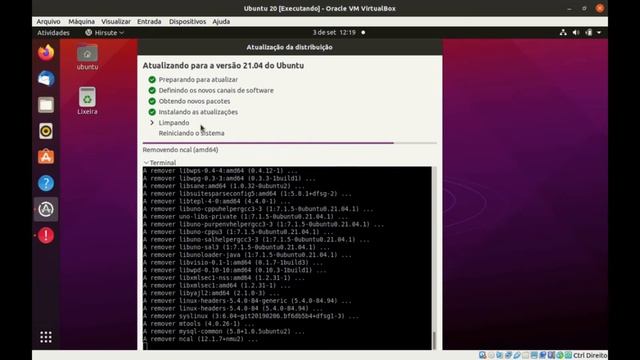Show the applications grid
The width and height of the screenshot is (640, 360).
(46, 337)
